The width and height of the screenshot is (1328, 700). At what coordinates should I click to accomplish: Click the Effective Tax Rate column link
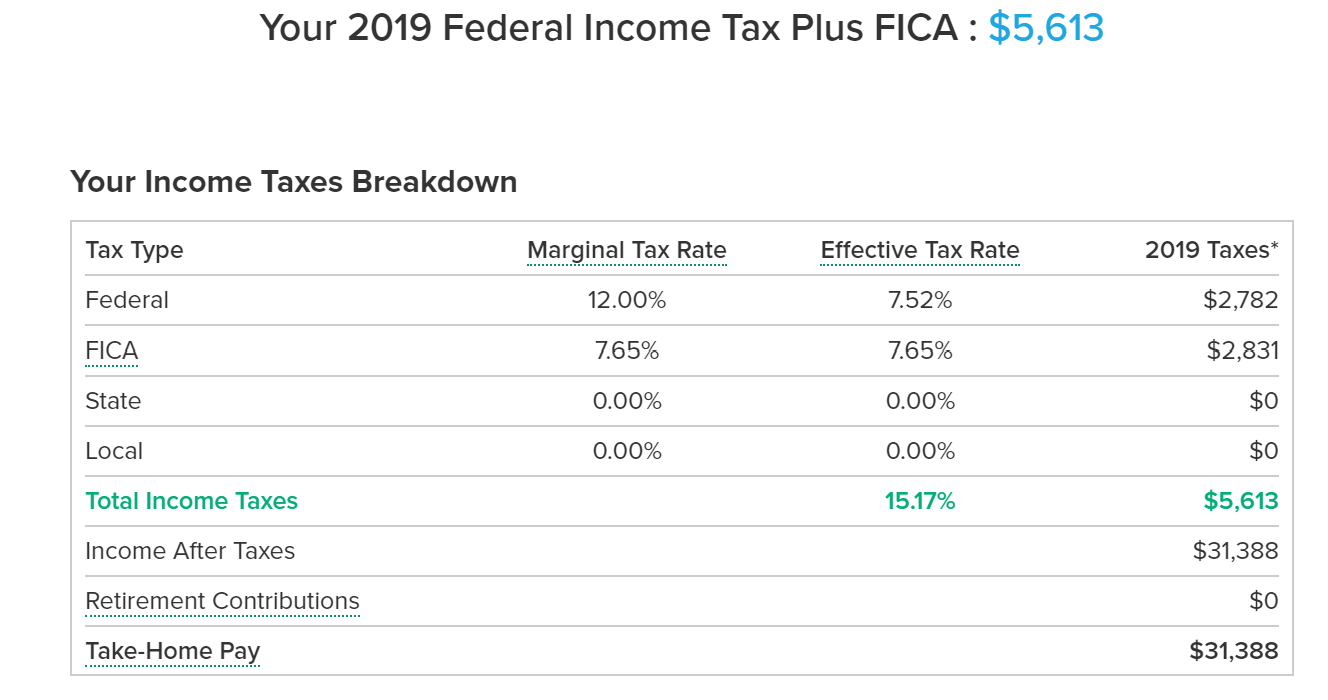coord(920,250)
